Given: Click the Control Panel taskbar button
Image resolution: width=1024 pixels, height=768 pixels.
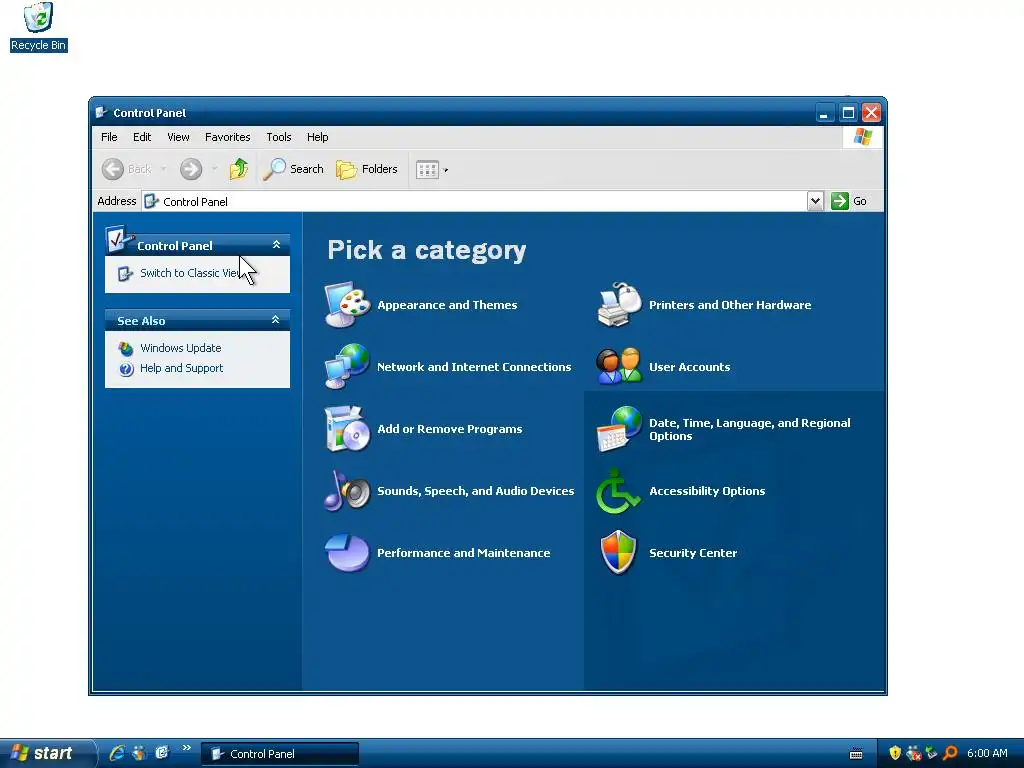Looking at the screenshot, I should click(280, 754).
